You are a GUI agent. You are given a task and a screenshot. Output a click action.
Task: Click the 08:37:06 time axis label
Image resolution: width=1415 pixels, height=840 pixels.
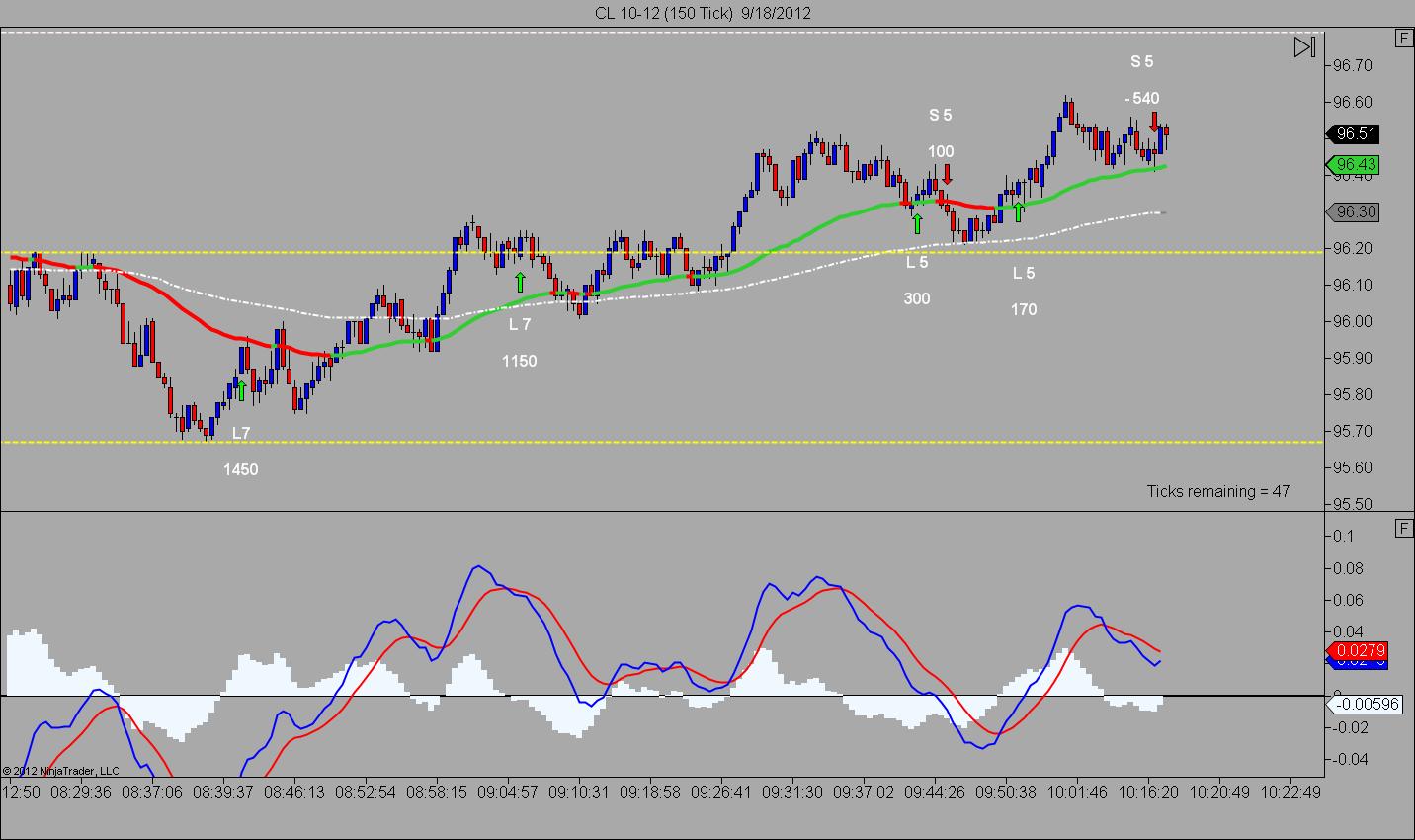152,792
